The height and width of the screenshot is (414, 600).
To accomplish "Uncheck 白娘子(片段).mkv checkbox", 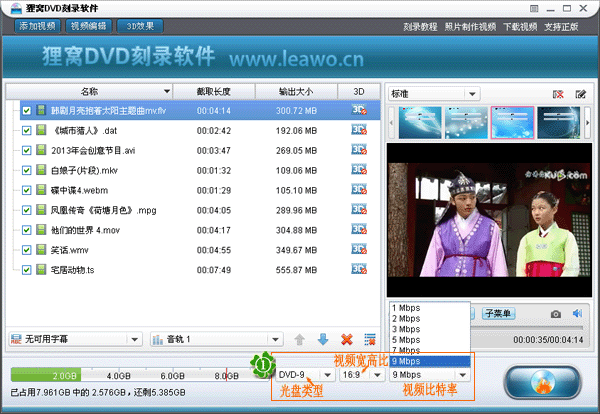I will pyautogui.click(x=26, y=170).
